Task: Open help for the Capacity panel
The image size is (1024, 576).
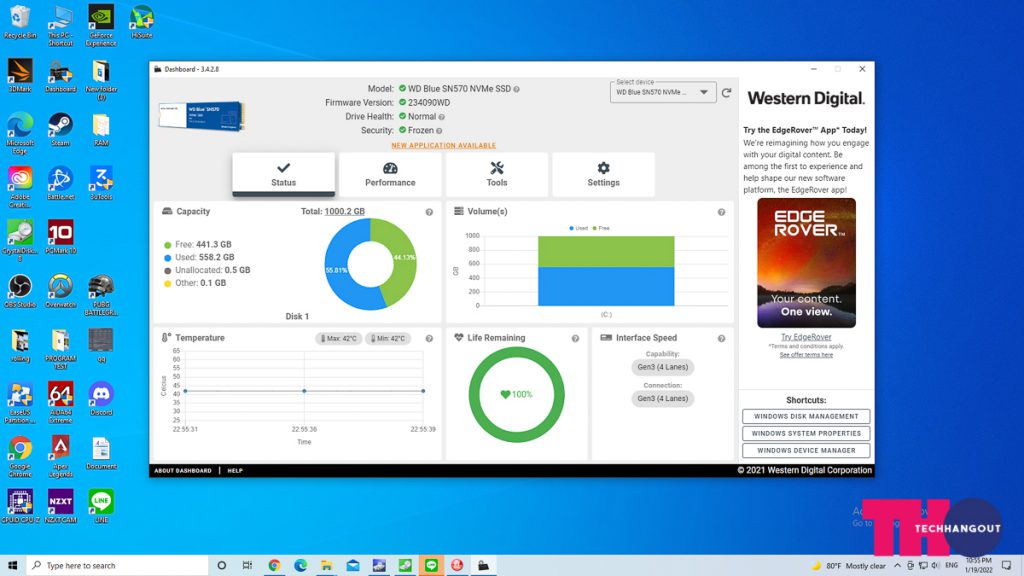Action: (429, 212)
